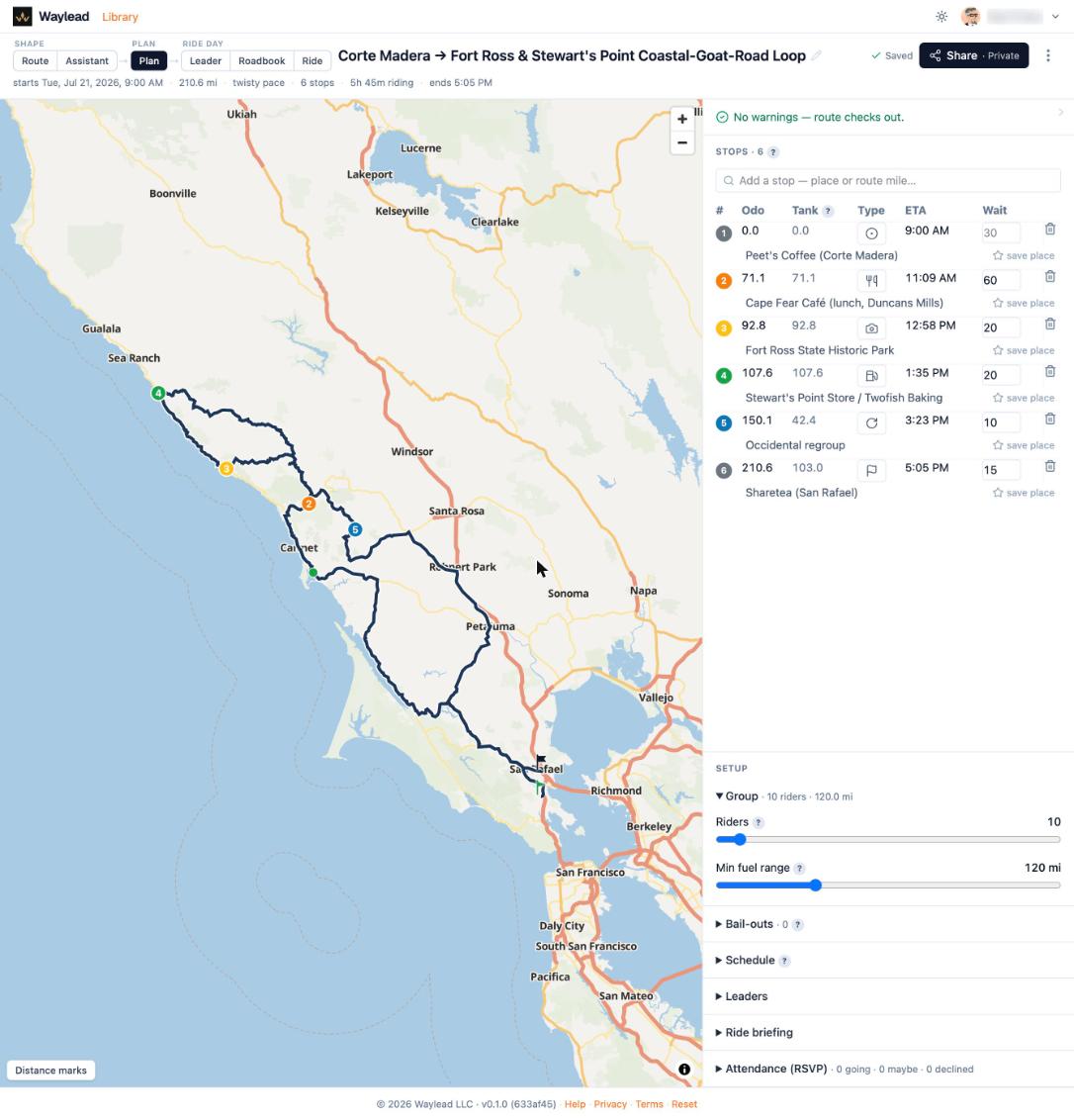Click the Share Private button
The height and width of the screenshot is (1120, 1074).
pos(973,55)
